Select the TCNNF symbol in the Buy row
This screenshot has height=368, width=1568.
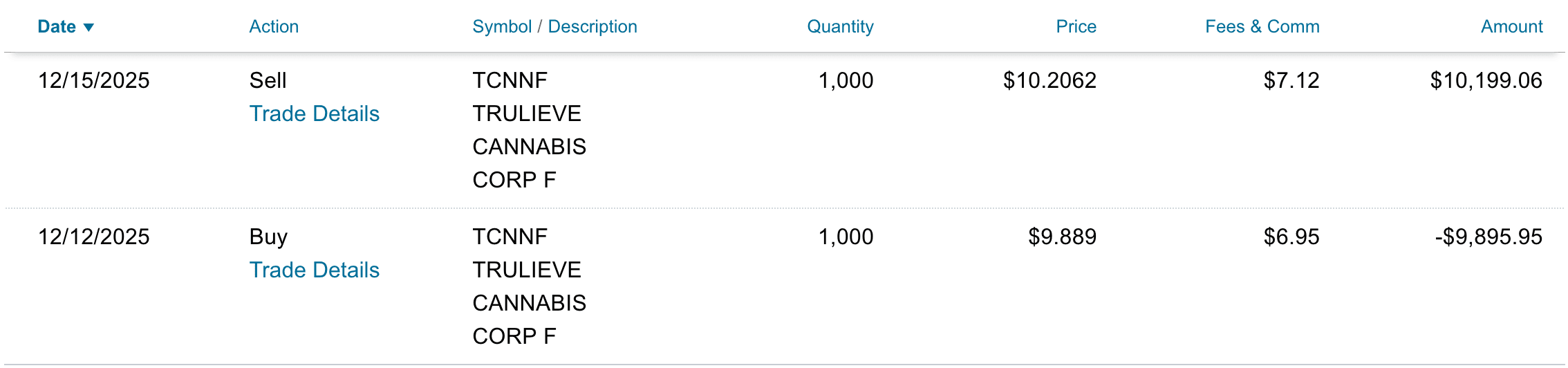pyautogui.click(x=510, y=237)
